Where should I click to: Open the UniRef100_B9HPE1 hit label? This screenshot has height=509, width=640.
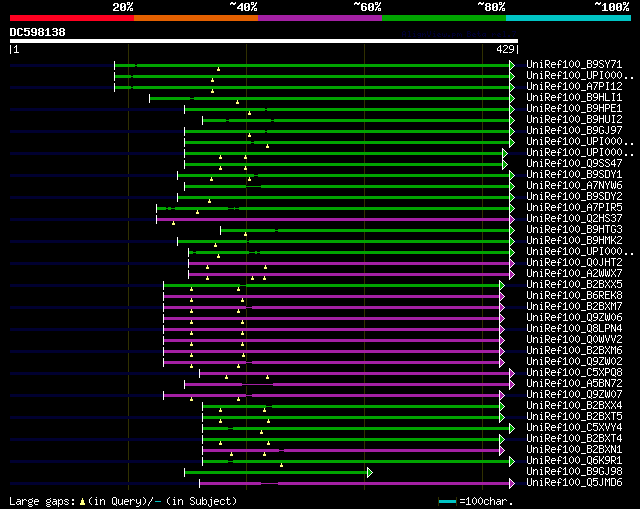[x=574, y=109]
